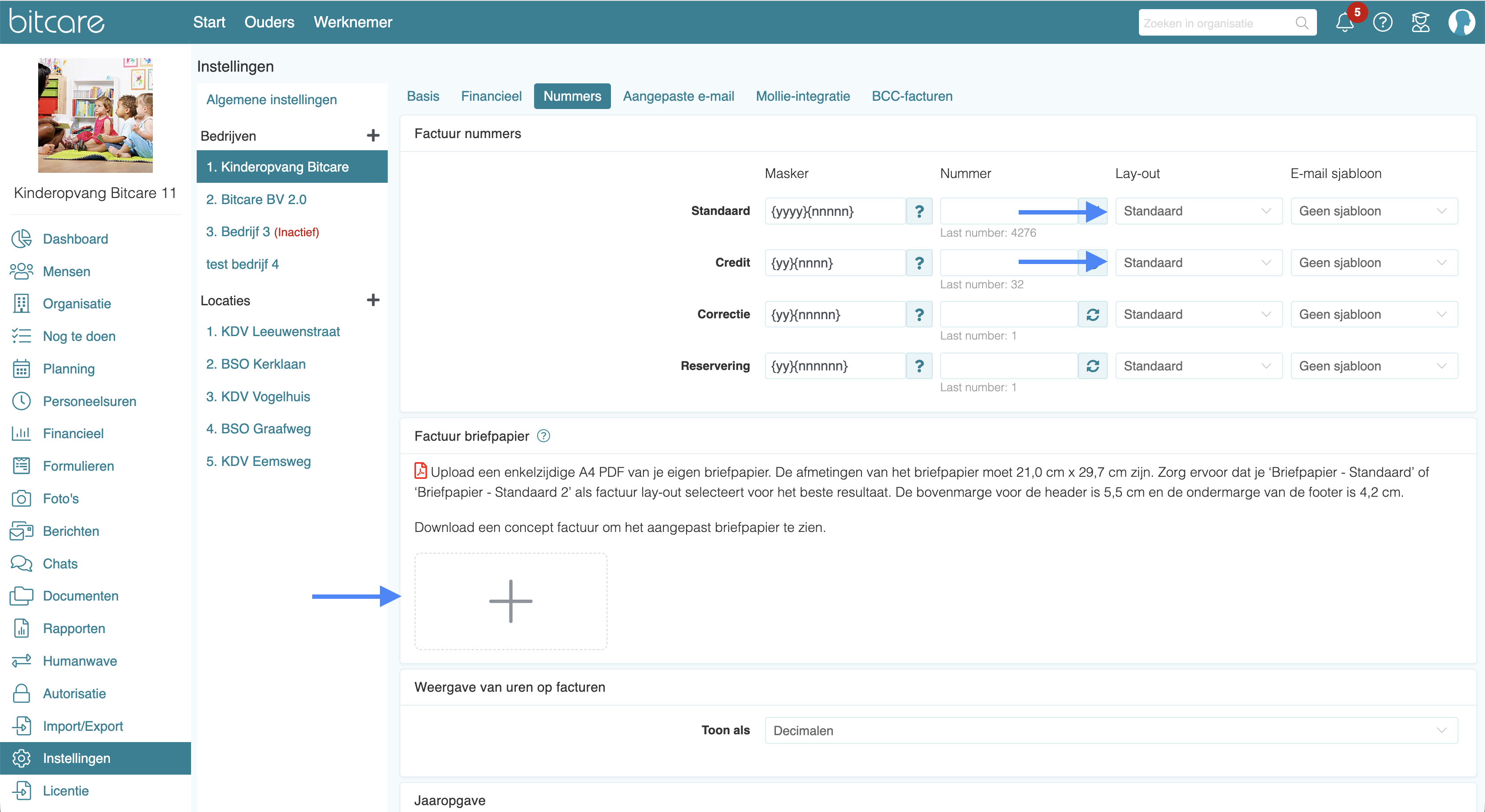Open the Ouders menu item
1485x812 pixels.
[x=269, y=22]
